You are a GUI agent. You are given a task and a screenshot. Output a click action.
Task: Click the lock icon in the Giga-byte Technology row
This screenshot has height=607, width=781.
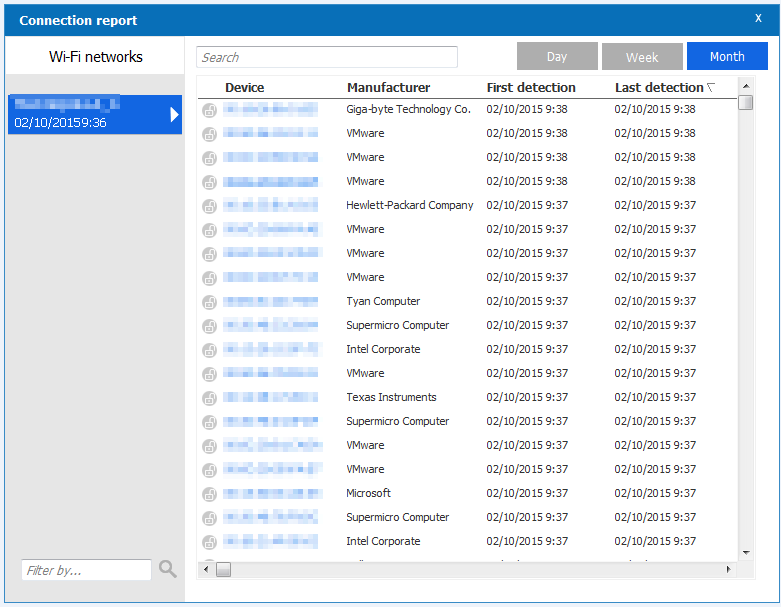(x=209, y=110)
